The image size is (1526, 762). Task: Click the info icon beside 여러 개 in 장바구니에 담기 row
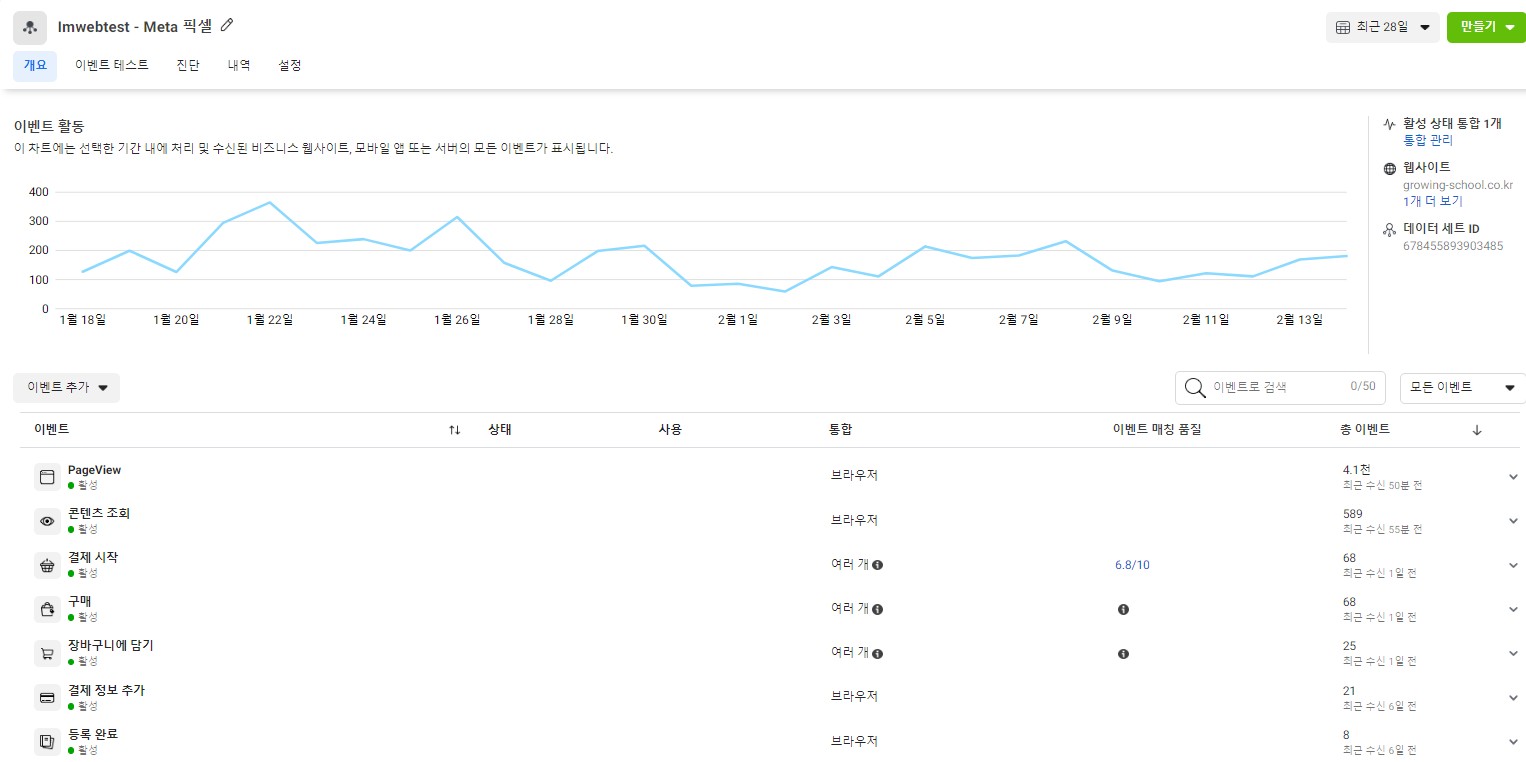tap(877, 654)
